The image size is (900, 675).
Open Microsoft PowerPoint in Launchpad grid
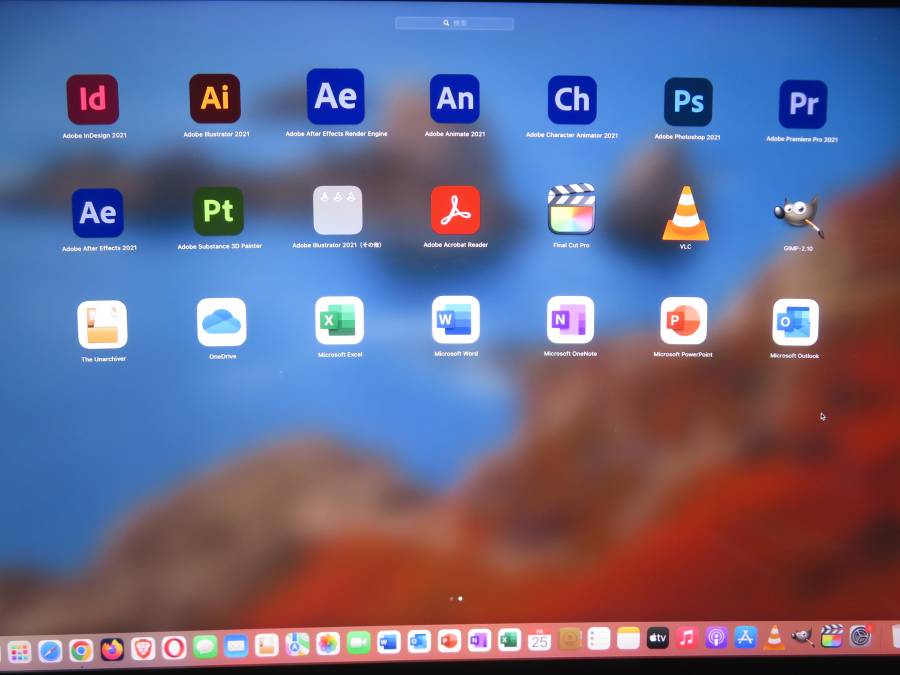683,320
